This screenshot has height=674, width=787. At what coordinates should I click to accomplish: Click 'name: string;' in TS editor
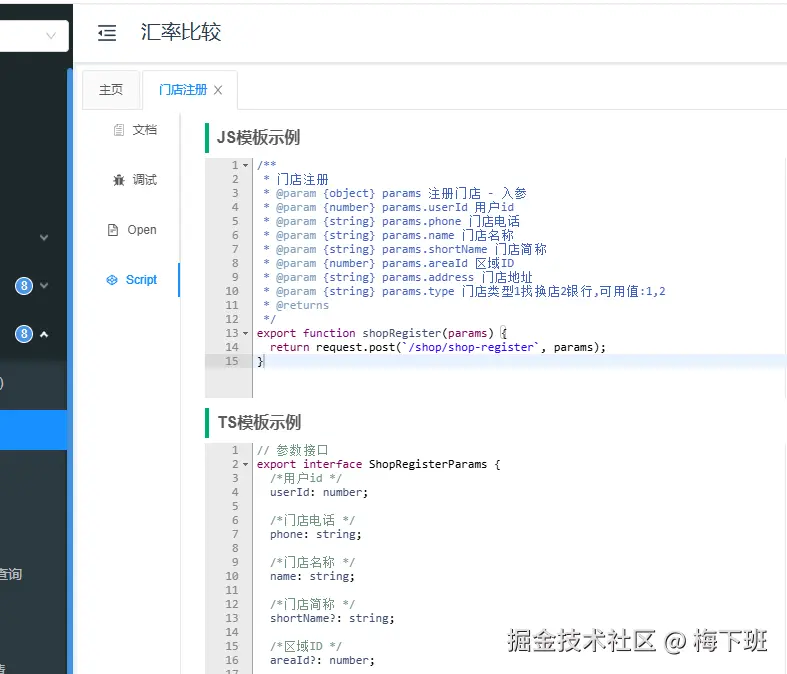coord(312,576)
